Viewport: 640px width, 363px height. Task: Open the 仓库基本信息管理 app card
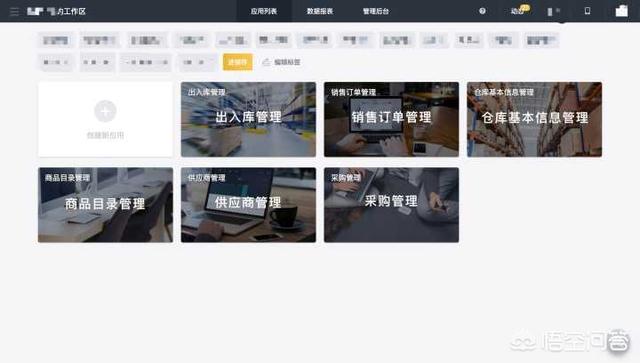[x=534, y=119]
